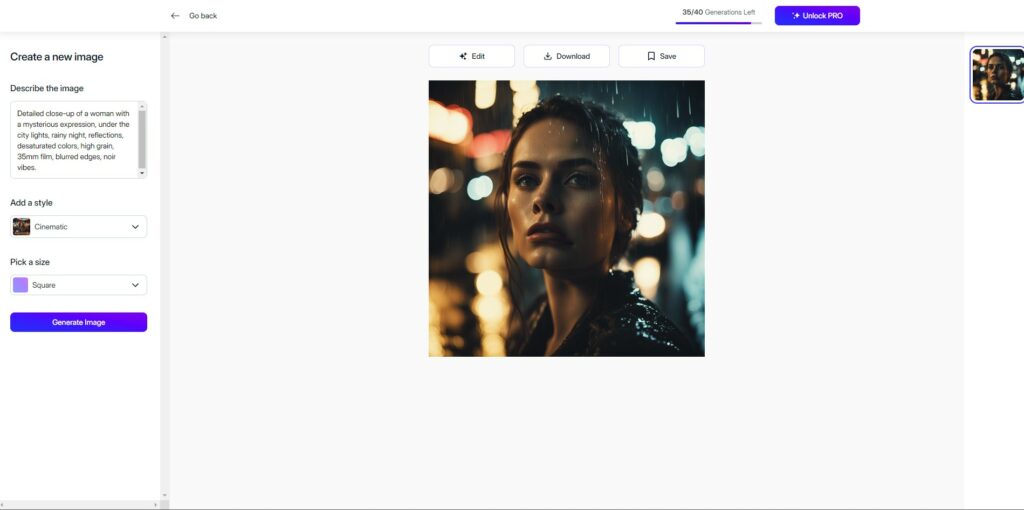Click the Cinematic style preview icon
1024x510 pixels.
click(21, 227)
